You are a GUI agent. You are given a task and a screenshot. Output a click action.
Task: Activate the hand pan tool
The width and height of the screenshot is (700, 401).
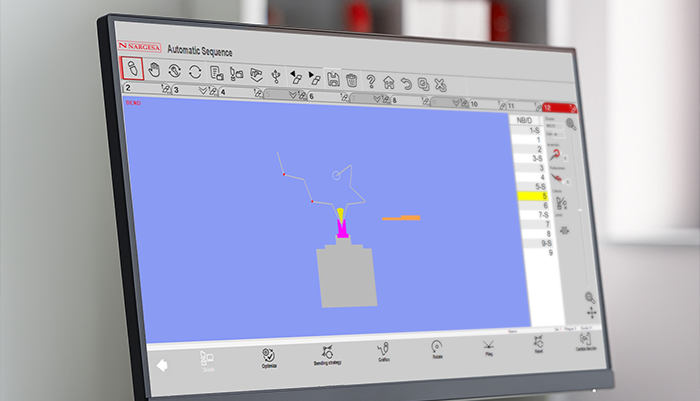click(x=154, y=70)
